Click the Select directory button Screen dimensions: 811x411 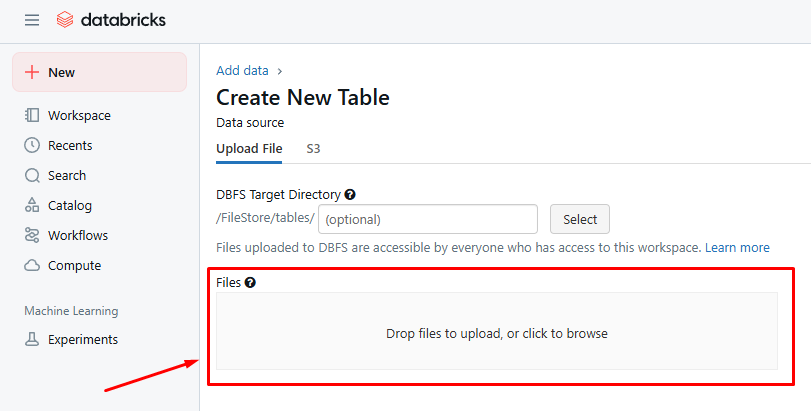click(580, 219)
